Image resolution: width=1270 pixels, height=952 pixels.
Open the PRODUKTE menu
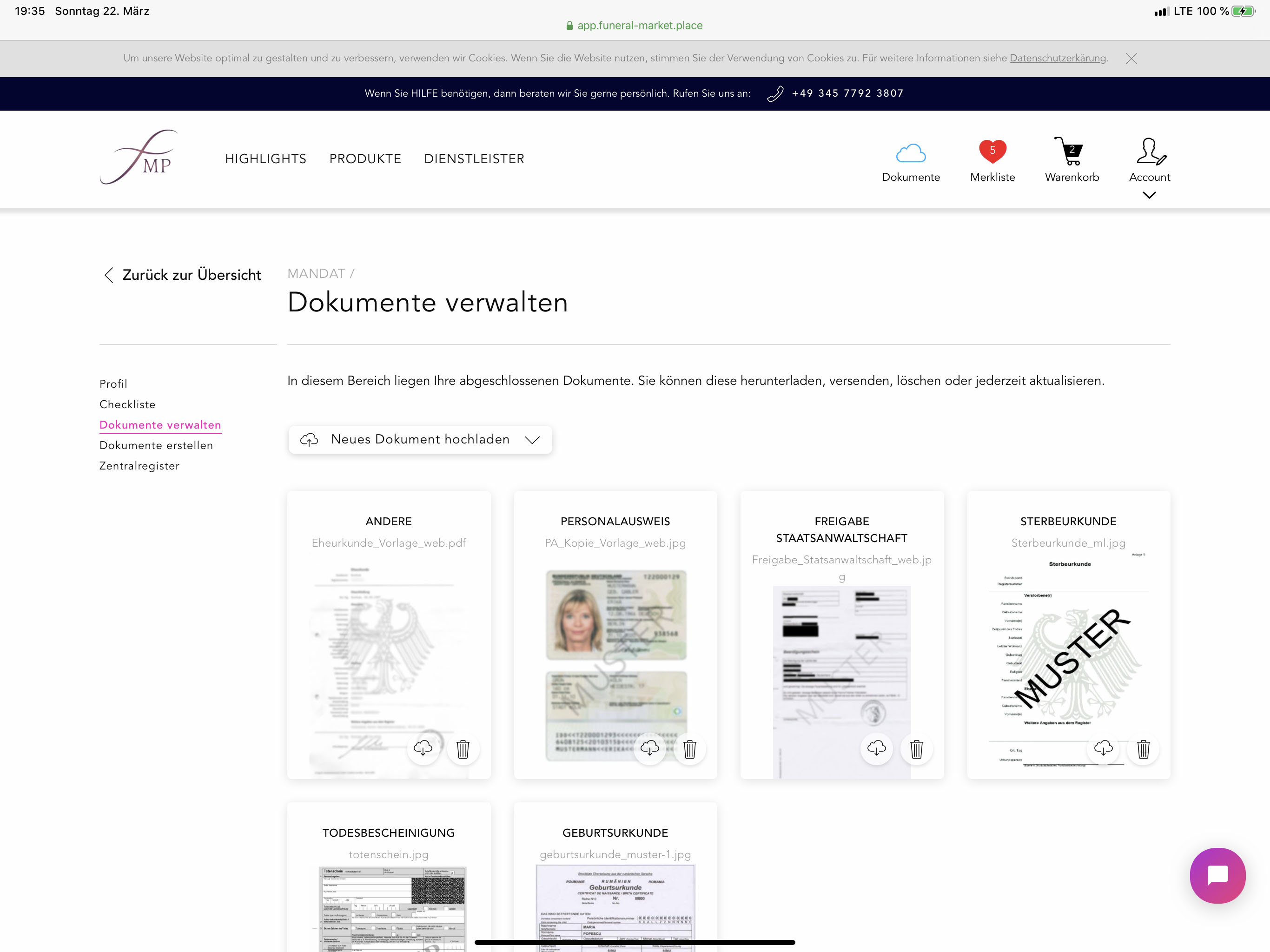[365, 159]
